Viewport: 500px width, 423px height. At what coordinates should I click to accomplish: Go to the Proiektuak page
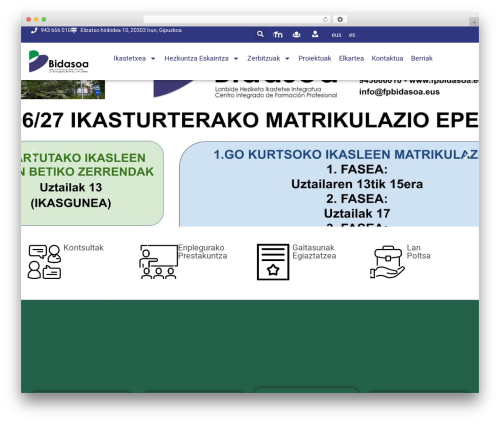click(x=315, y=58)
